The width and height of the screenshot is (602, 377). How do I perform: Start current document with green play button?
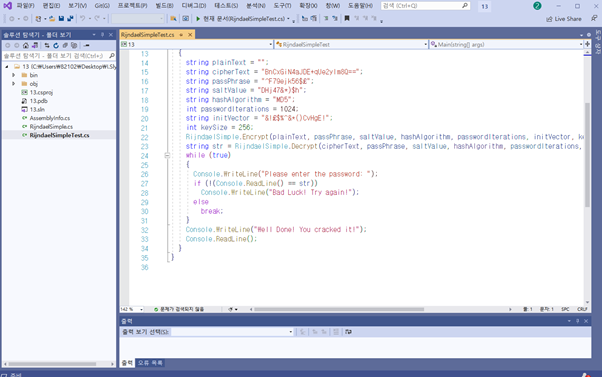(x=198, y=18)
